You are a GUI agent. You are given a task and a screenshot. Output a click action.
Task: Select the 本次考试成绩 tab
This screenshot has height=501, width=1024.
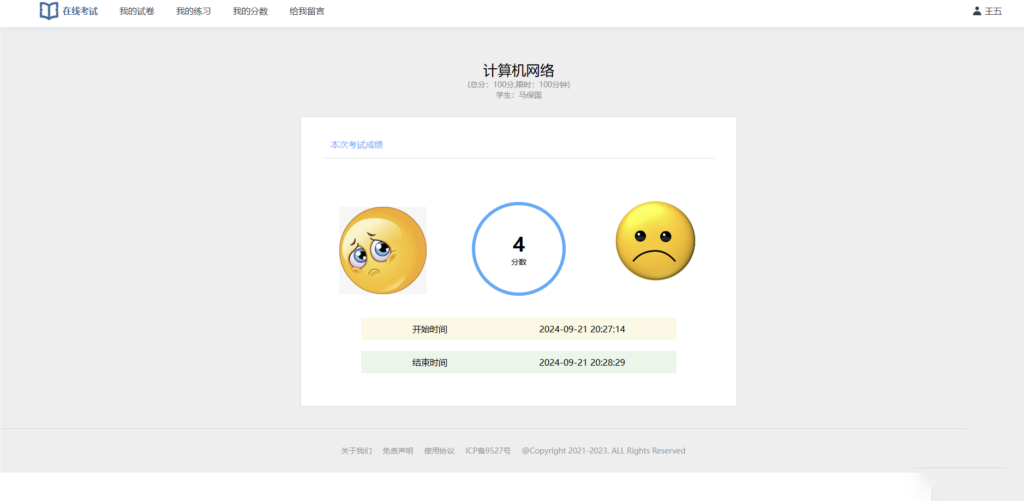tap(357, 145)
